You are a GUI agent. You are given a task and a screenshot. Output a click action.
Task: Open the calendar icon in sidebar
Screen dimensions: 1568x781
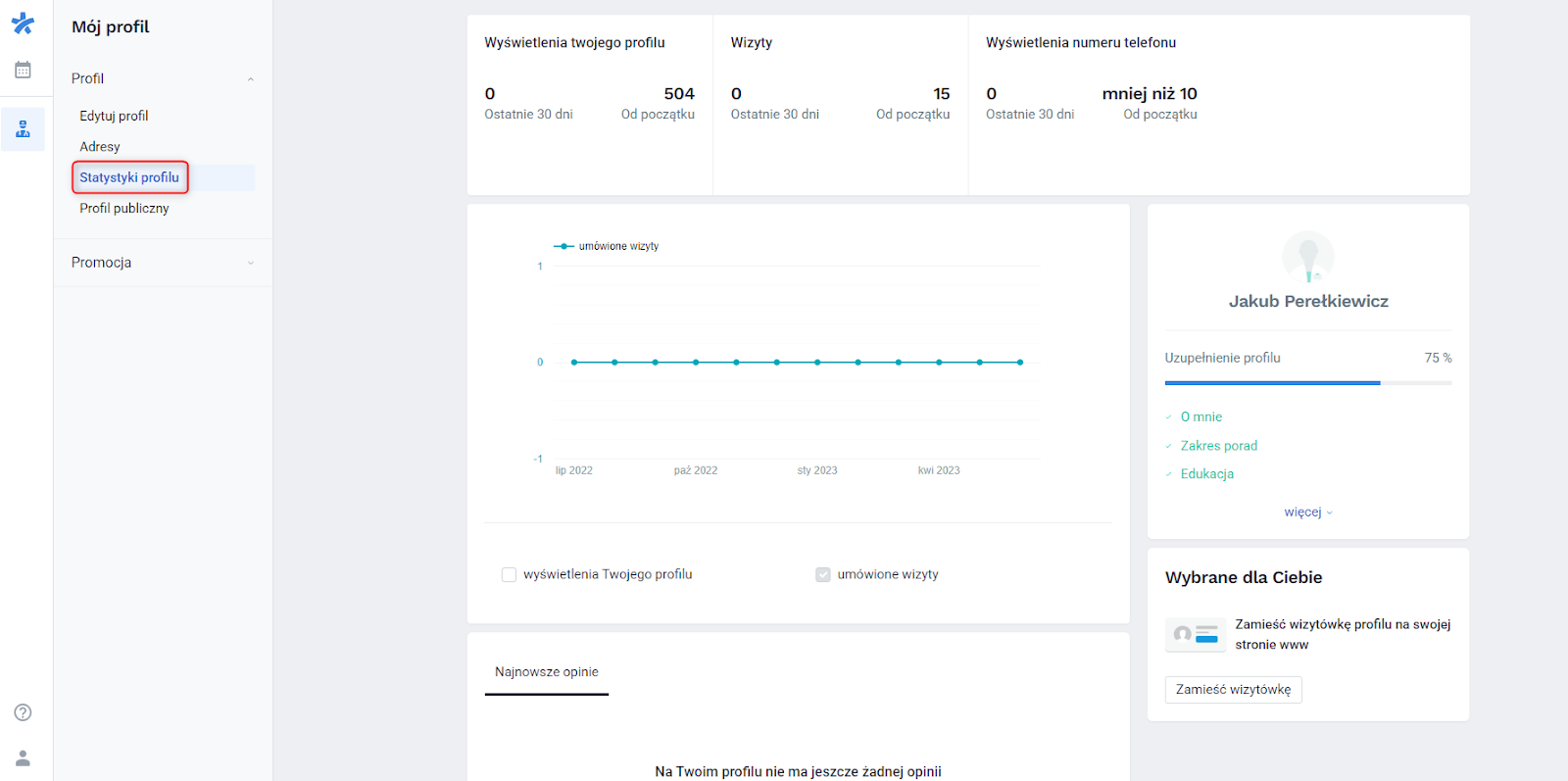click(x=23, y=71)
